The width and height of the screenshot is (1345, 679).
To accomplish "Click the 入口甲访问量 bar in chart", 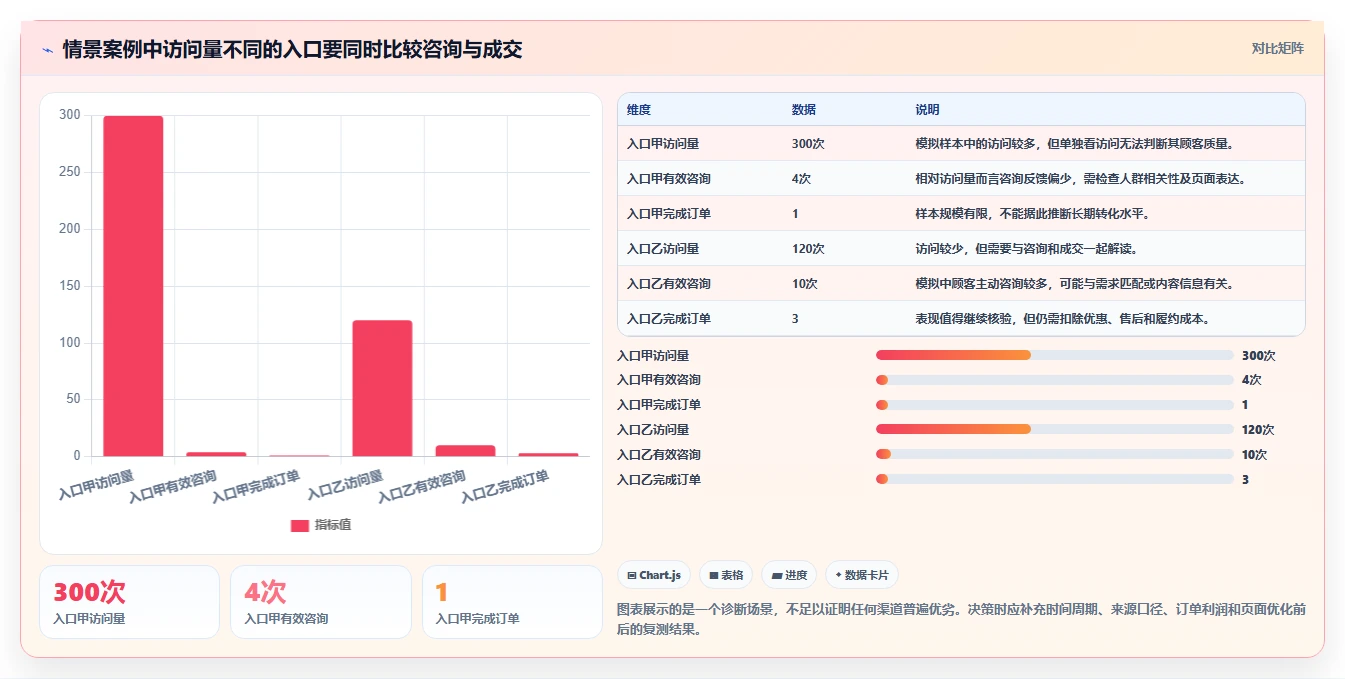I will click(133, 286).
